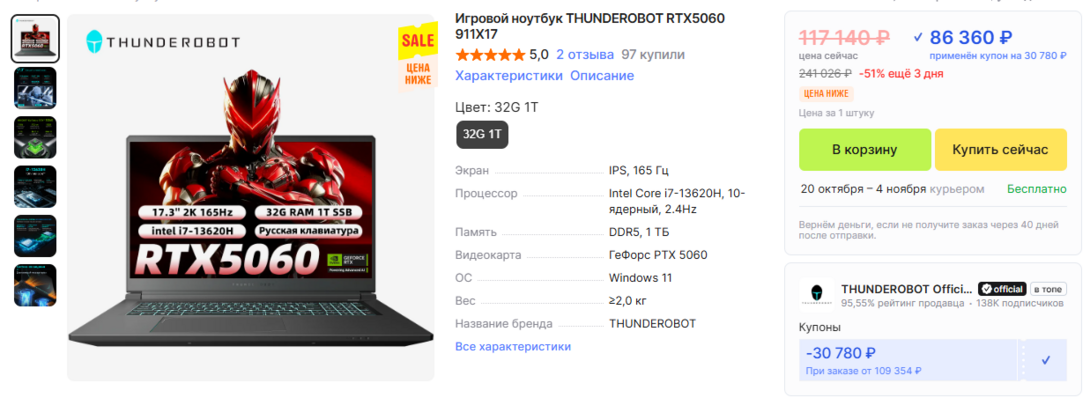Open the Характеристики section tab
The height and width of the screenshot is (420, 1090).
[509, 76]
